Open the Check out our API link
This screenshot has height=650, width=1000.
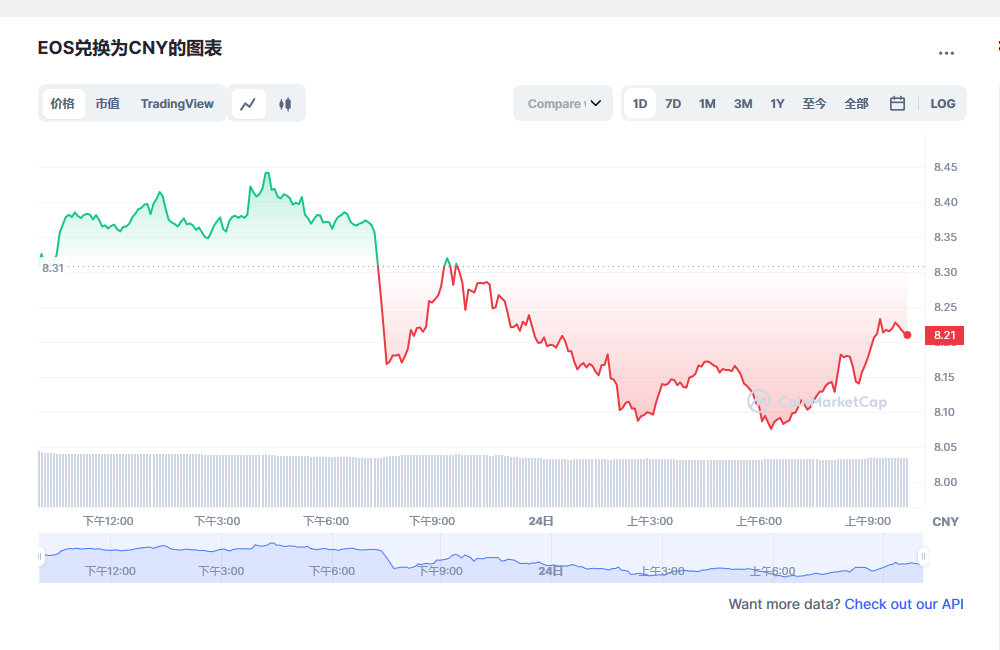(904, 604)
